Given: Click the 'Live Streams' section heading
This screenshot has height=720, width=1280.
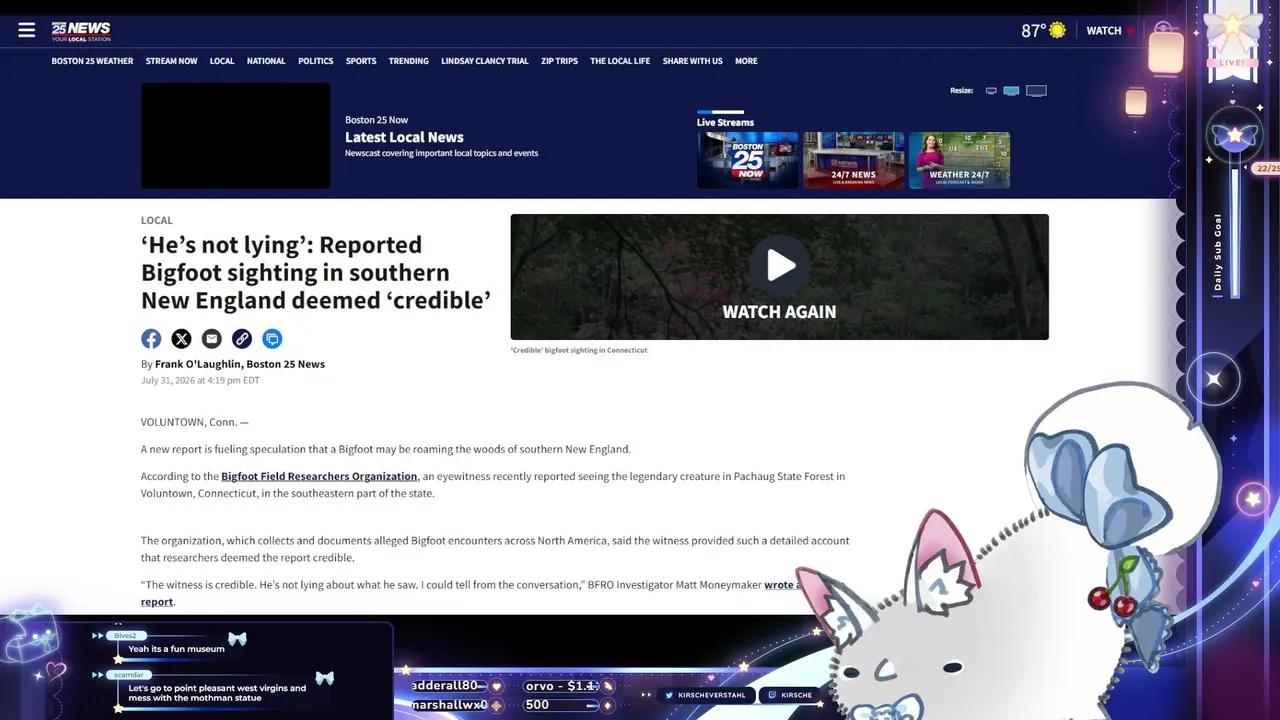Looking at the screenshot, I should (x=725, y=122).
